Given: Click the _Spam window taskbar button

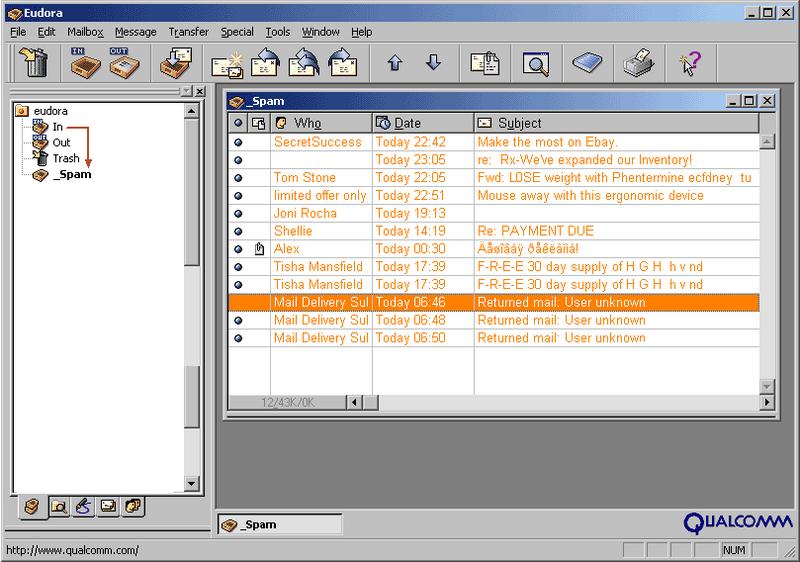Looking at the screenshot, I should pos(280,524).
